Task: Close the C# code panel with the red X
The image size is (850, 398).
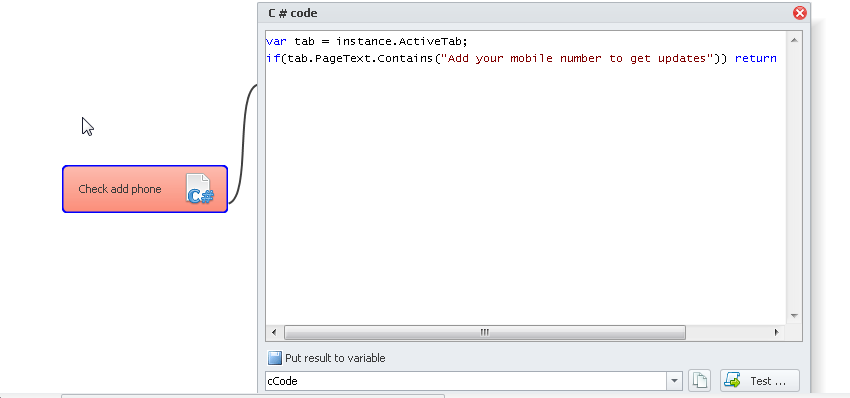Action: point(800,13)
